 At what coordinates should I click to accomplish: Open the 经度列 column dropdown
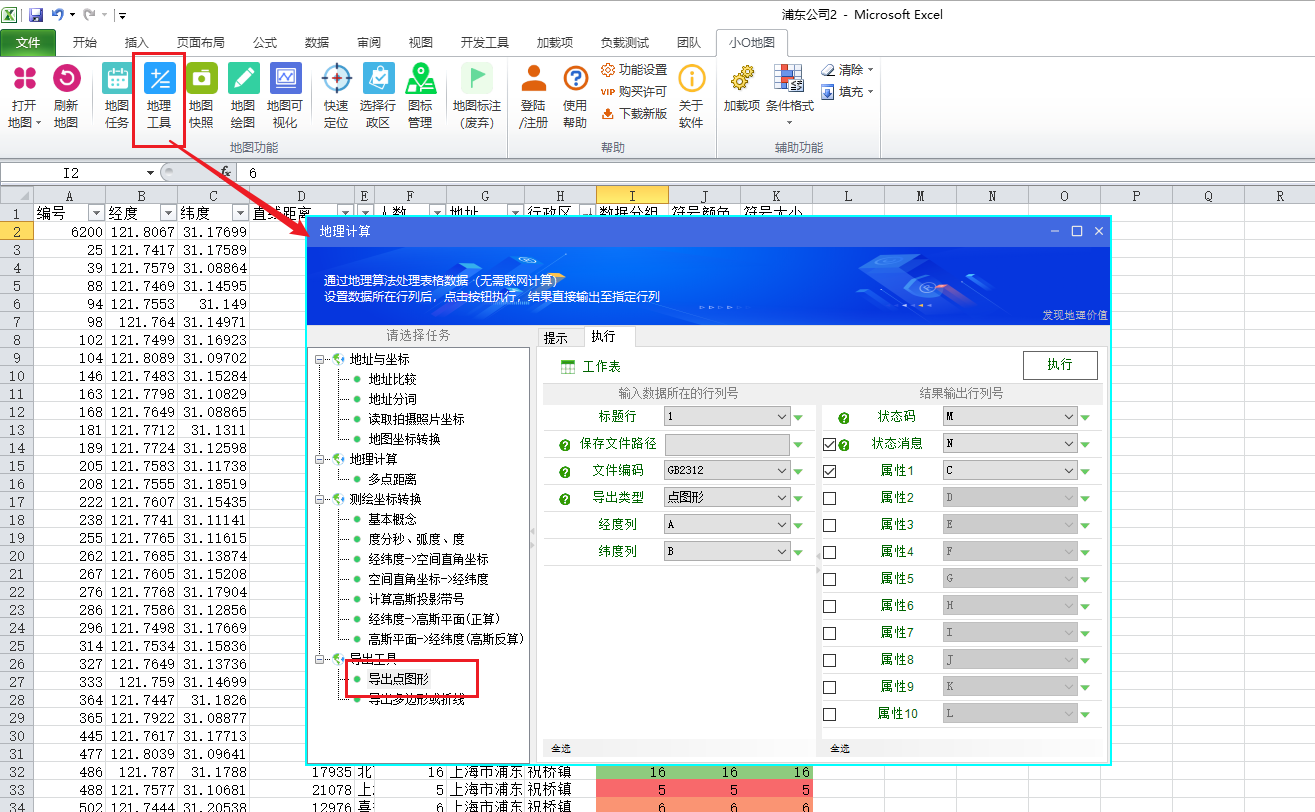[x=727, y=524]
